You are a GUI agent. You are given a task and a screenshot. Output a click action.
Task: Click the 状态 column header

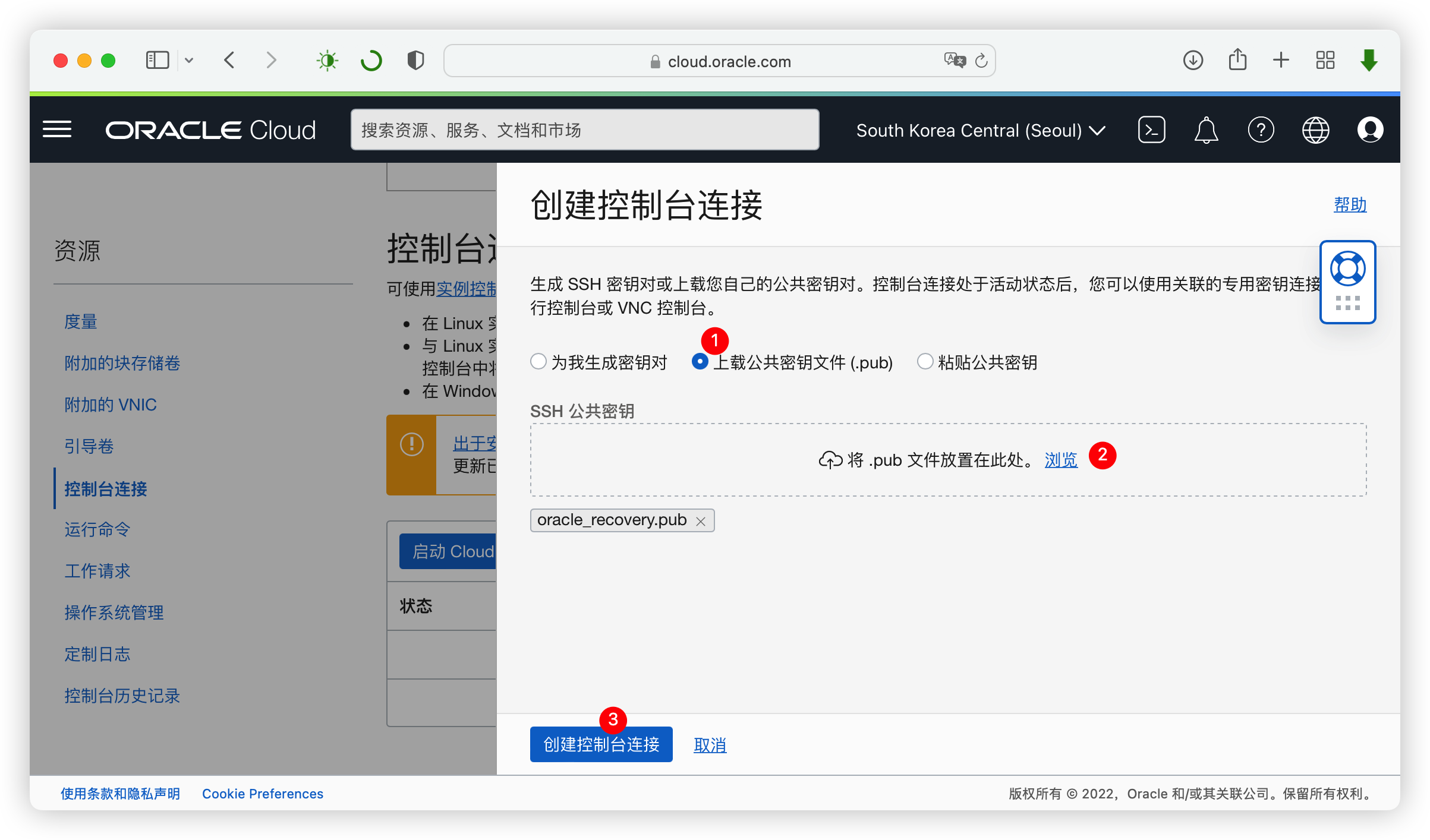pyautogui.click(x=415, y=606)
